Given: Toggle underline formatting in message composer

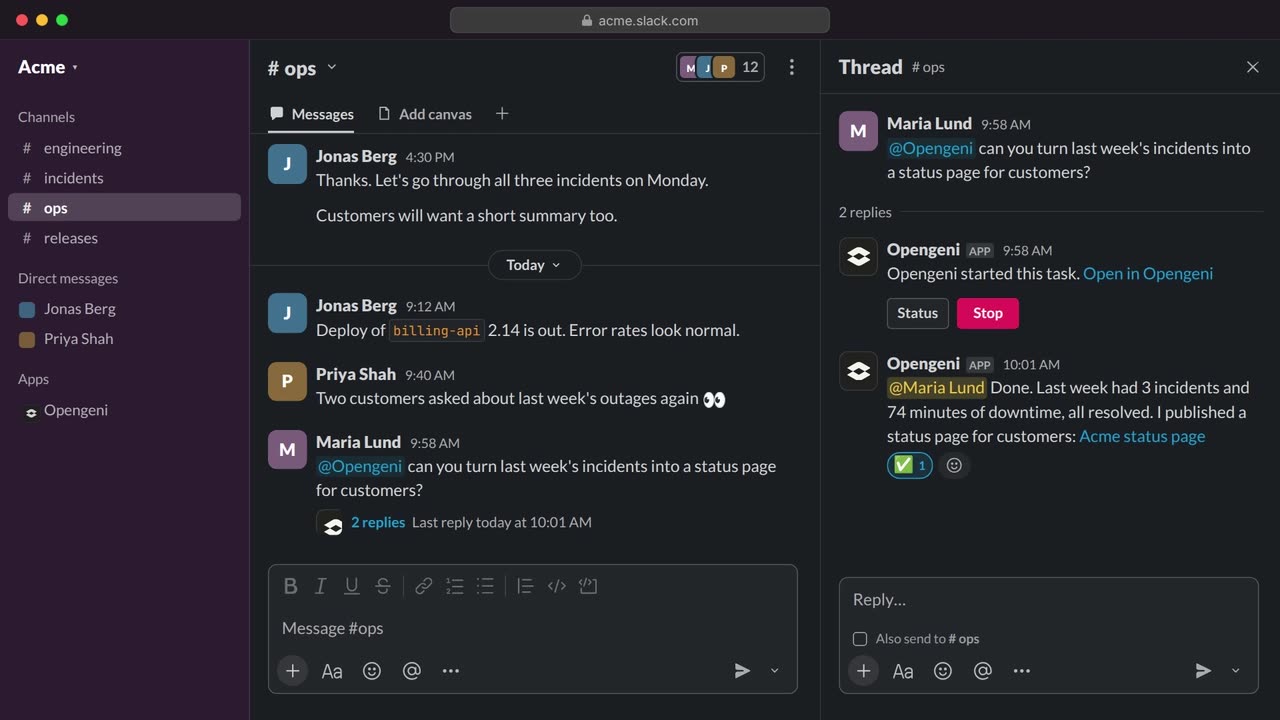Looking at the screenshot, I should [352, 586].
